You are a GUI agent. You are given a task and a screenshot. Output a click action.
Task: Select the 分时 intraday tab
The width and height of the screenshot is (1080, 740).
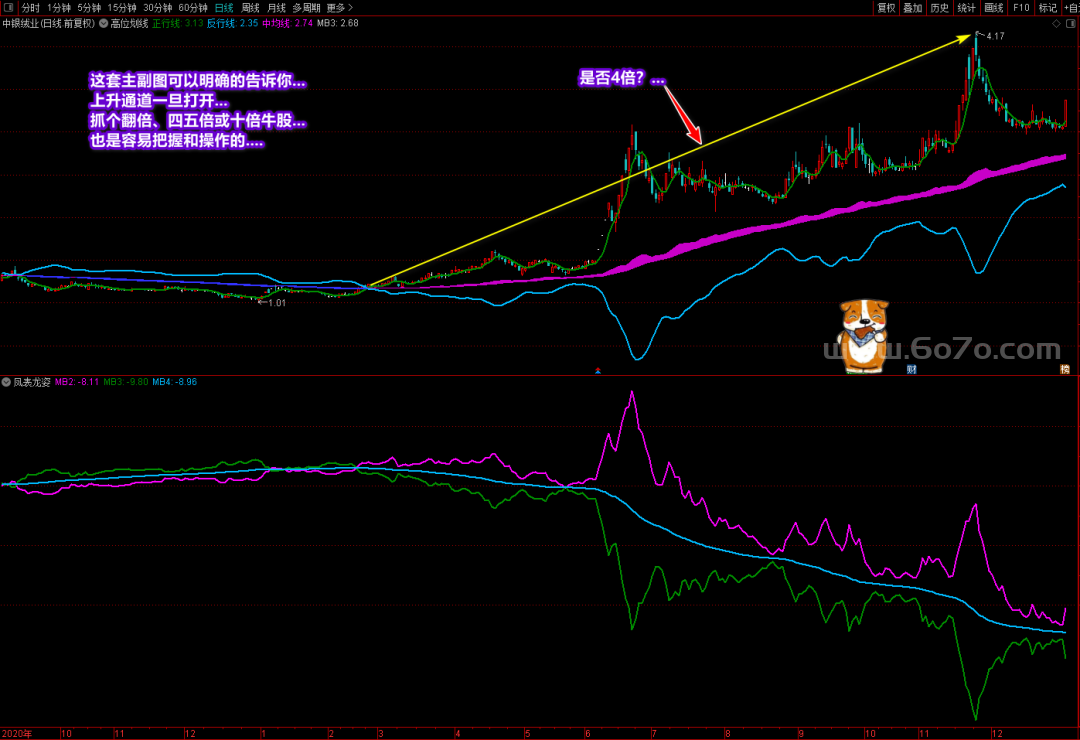[x=30, y=8]
